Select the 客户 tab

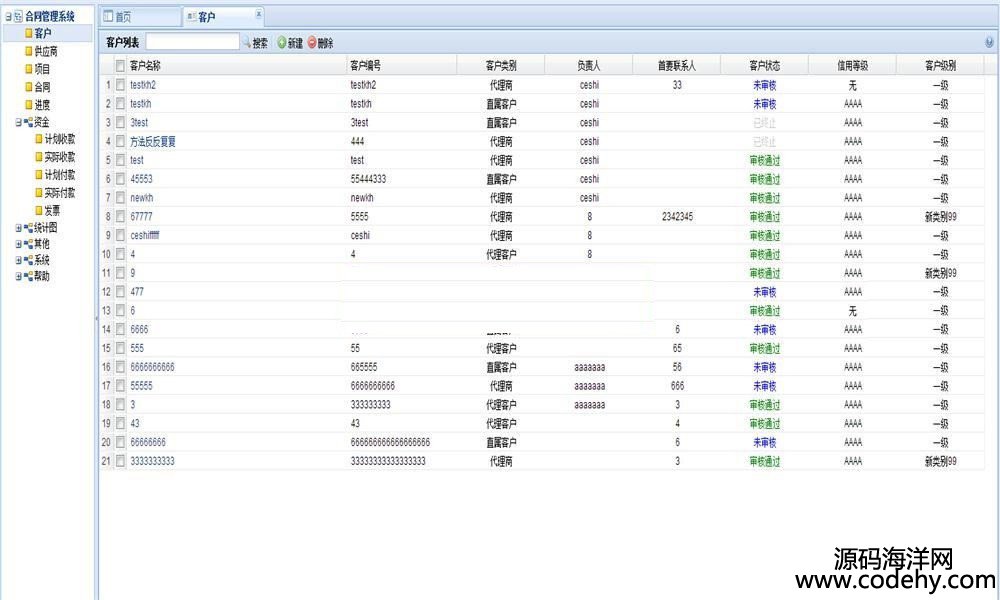click(223, 17)
